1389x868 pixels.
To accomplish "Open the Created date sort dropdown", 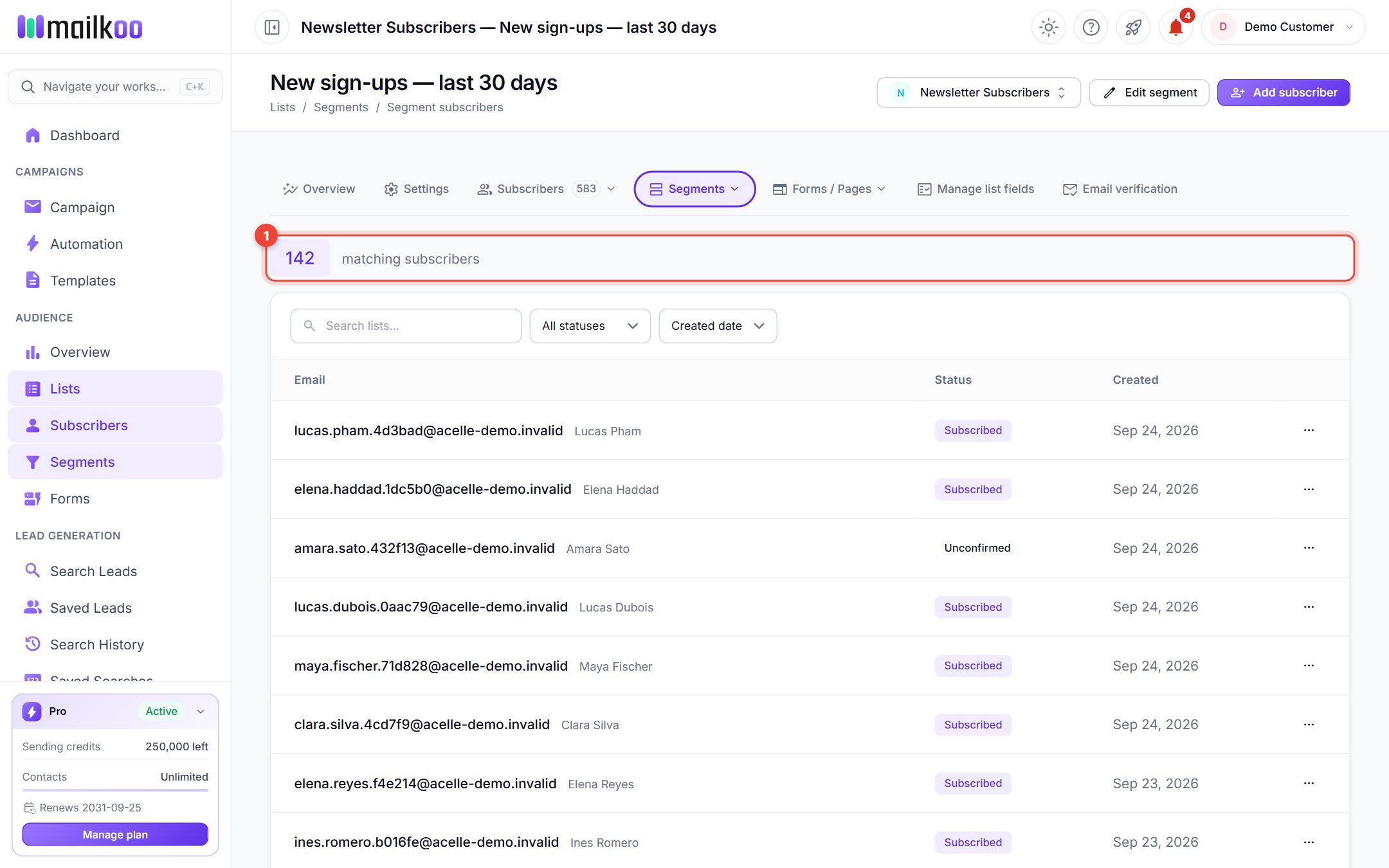I will click(718, 326).
